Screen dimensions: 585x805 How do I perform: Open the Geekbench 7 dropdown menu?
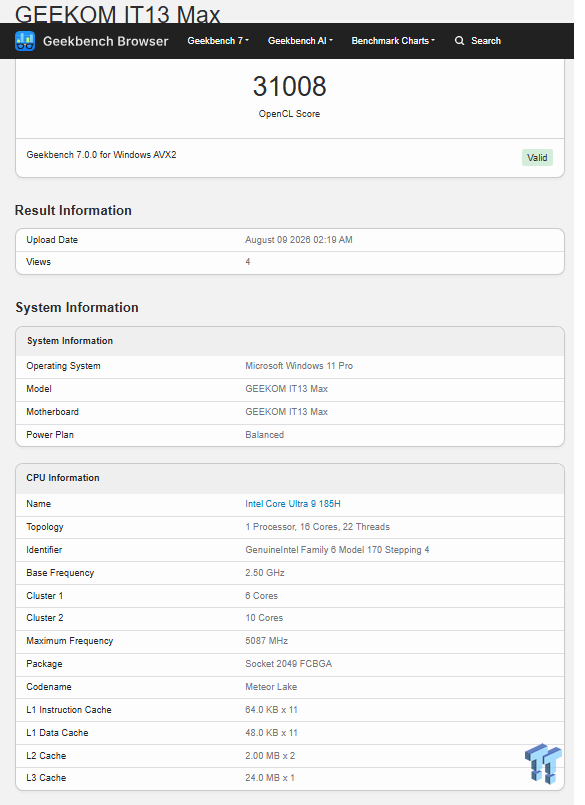point(218,41)
